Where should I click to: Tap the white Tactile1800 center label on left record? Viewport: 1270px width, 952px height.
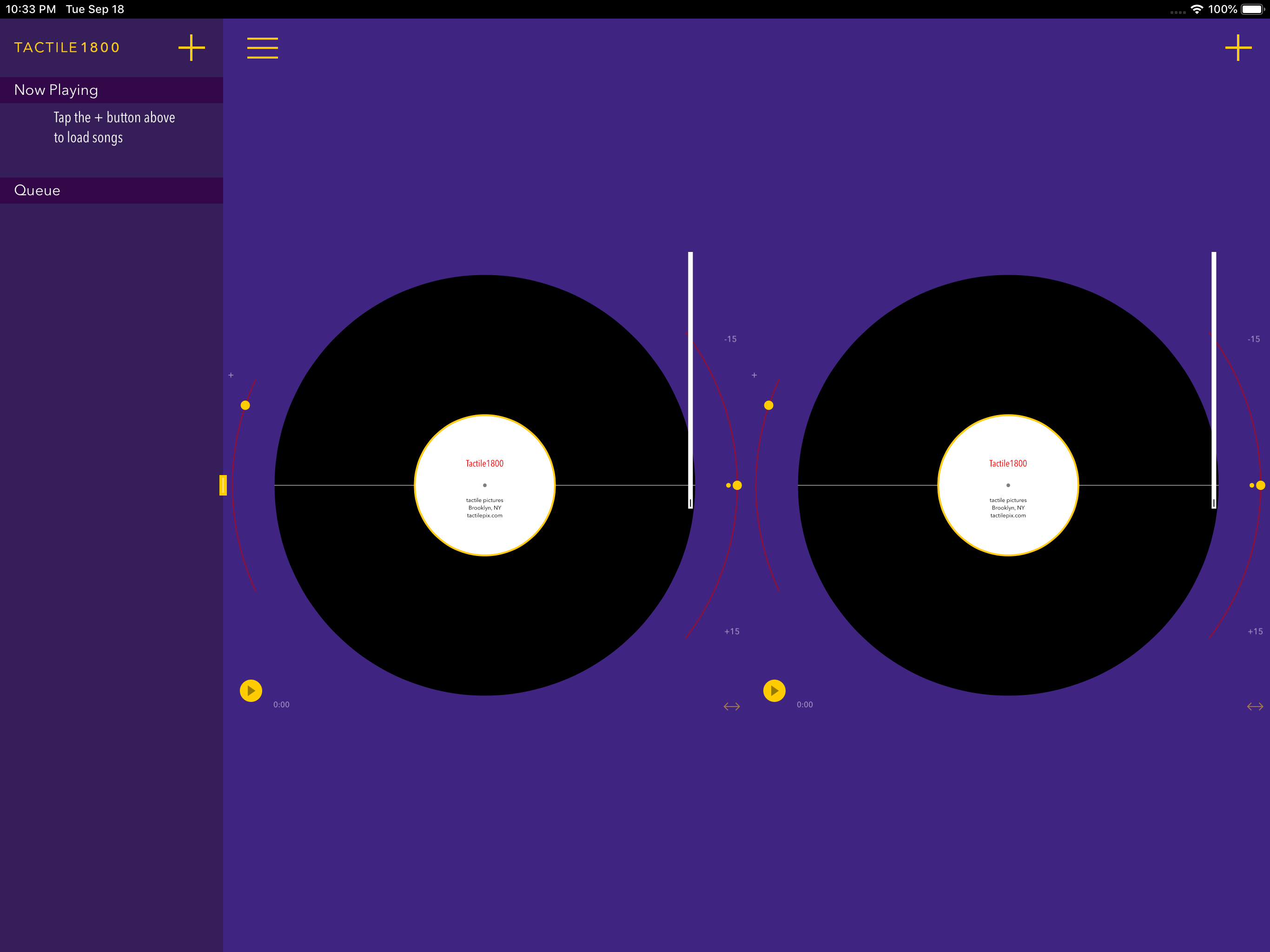click(x=484, y=485)
